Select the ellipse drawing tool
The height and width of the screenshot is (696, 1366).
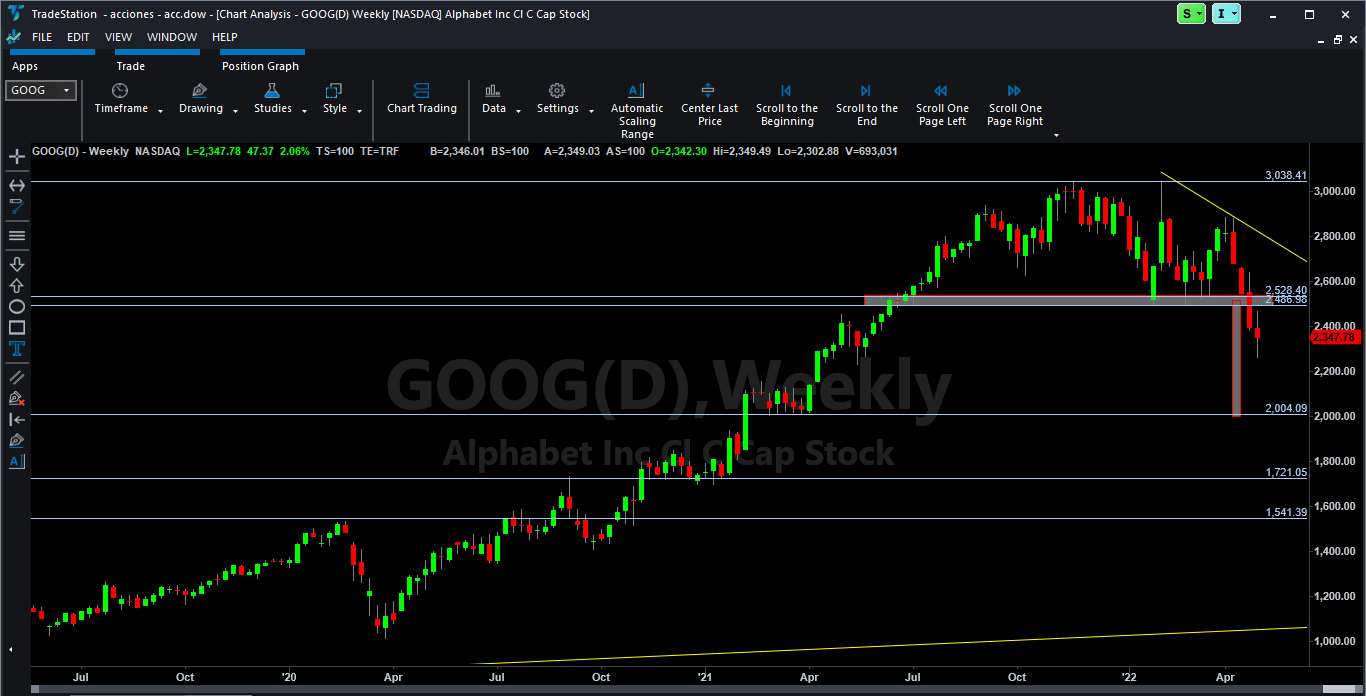(17, 307)
